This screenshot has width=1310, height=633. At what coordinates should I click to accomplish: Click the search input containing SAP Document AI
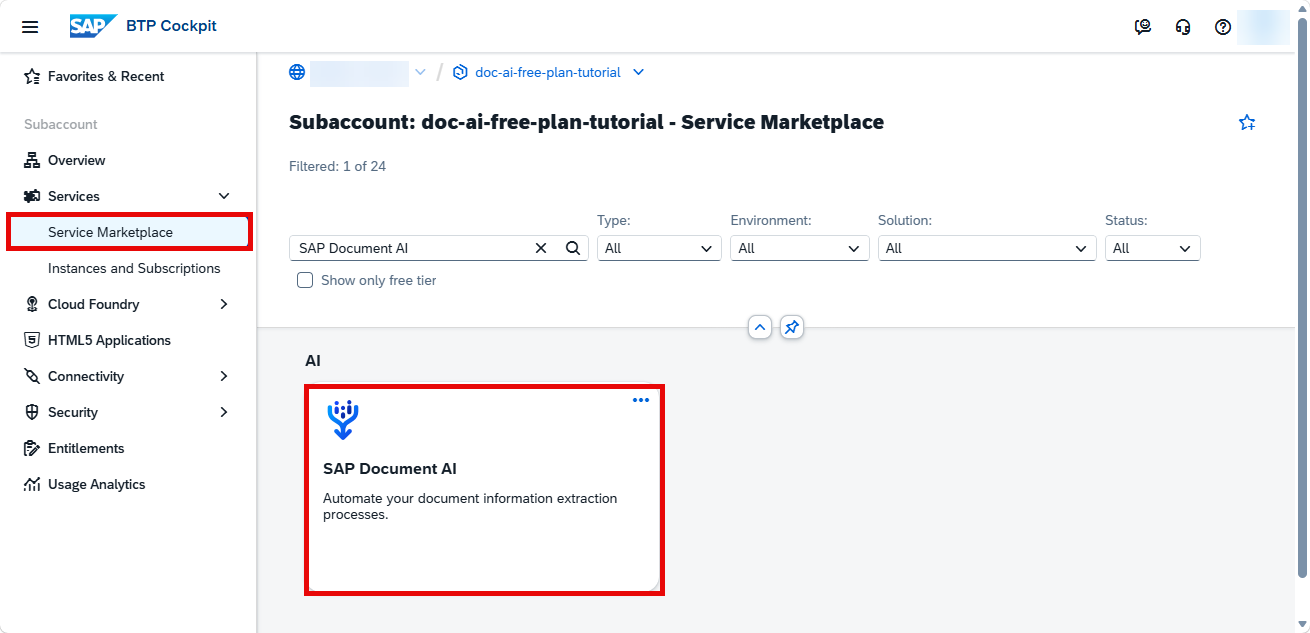click(x=412, y=248)
